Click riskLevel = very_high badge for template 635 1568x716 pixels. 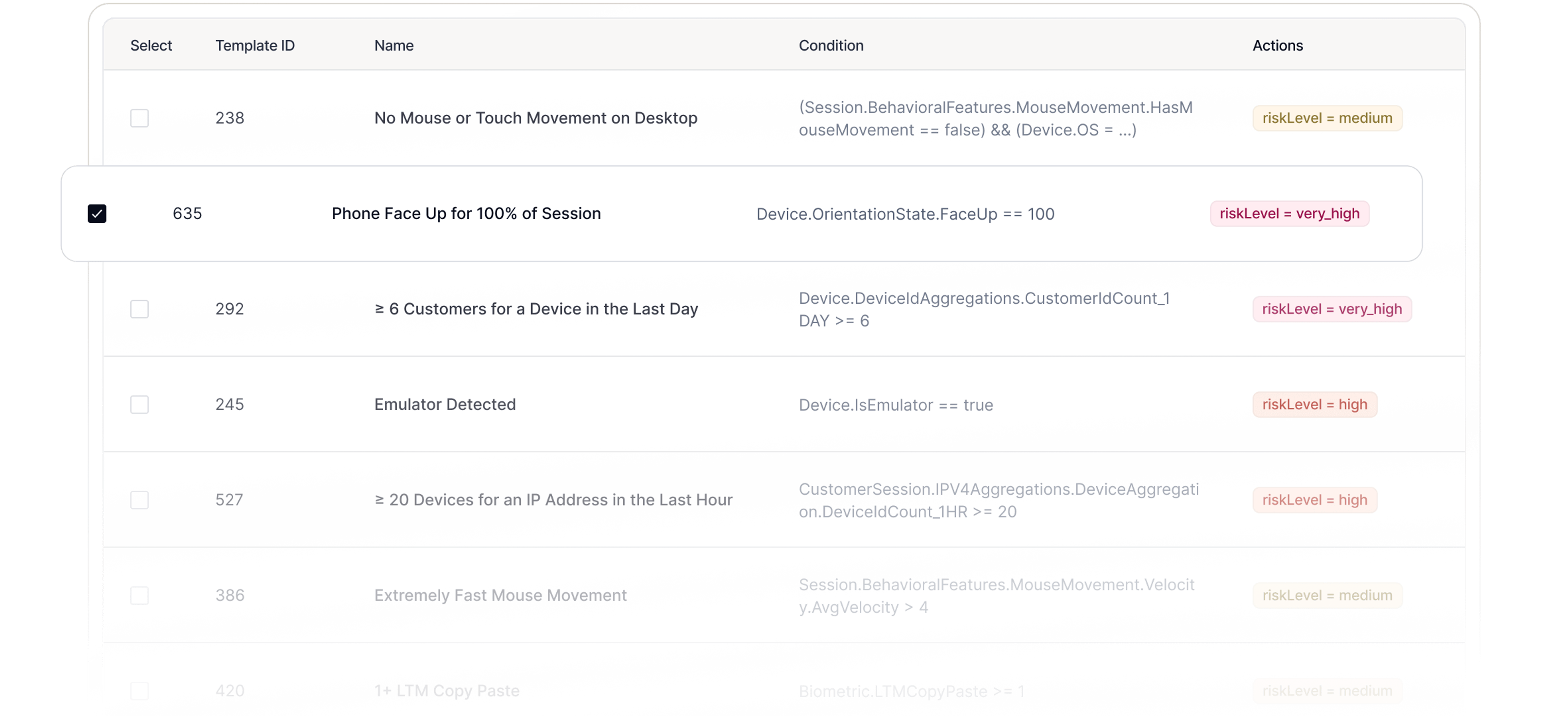click(x=1289, y=213)
